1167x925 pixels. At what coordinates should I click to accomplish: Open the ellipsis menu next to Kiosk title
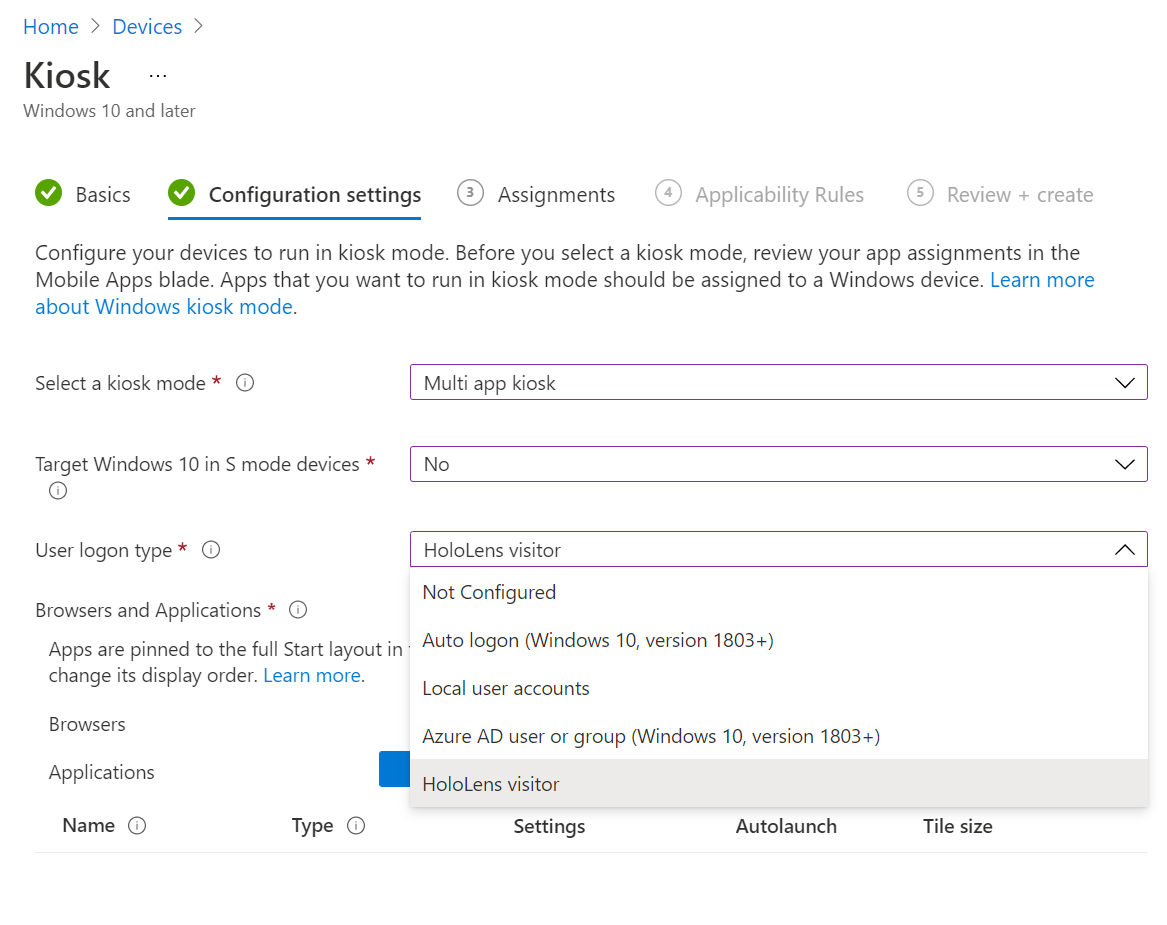coord(158,76)
